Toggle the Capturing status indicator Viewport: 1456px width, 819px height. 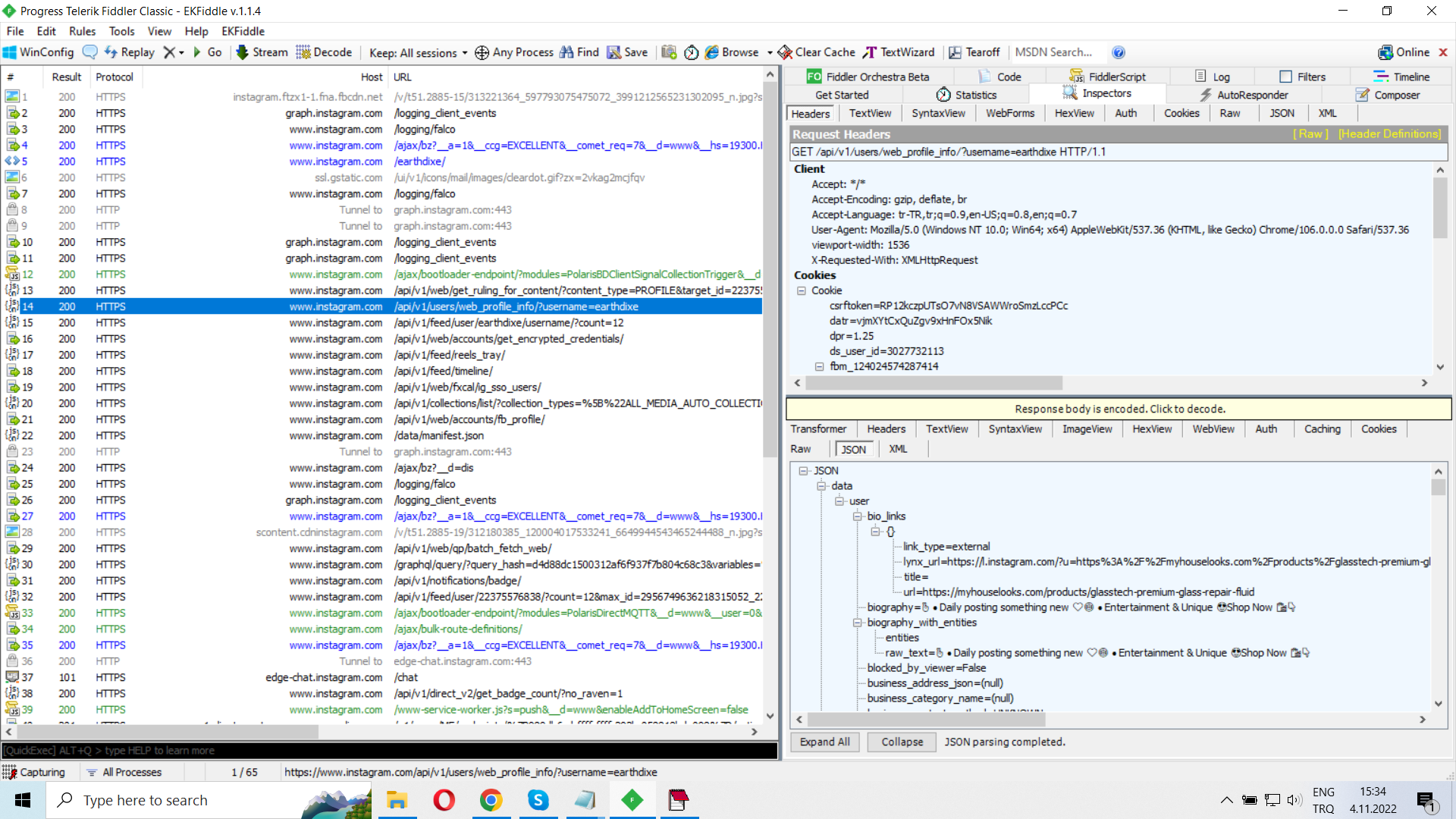coord(34,772)
